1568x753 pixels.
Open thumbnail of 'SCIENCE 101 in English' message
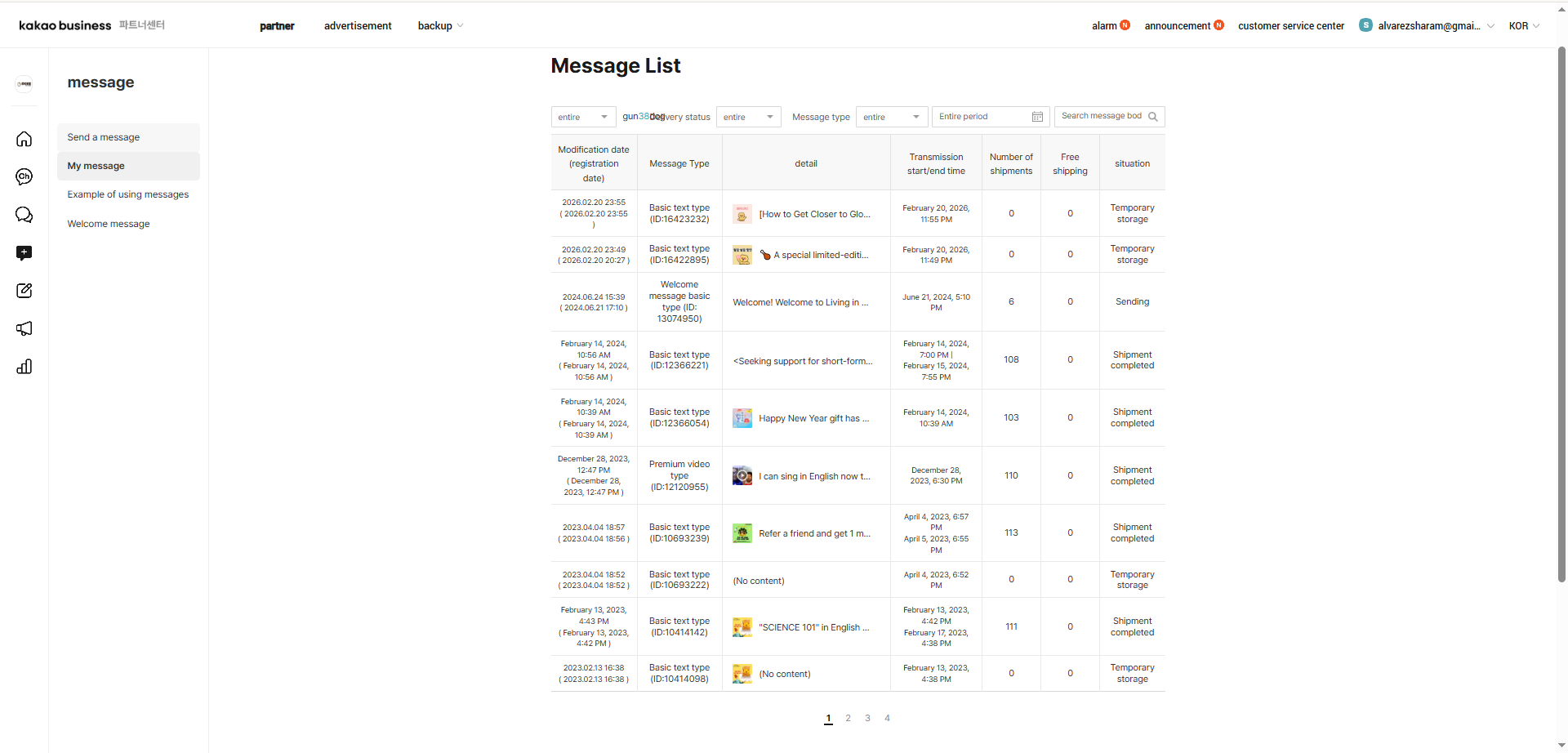coord(742,627)
